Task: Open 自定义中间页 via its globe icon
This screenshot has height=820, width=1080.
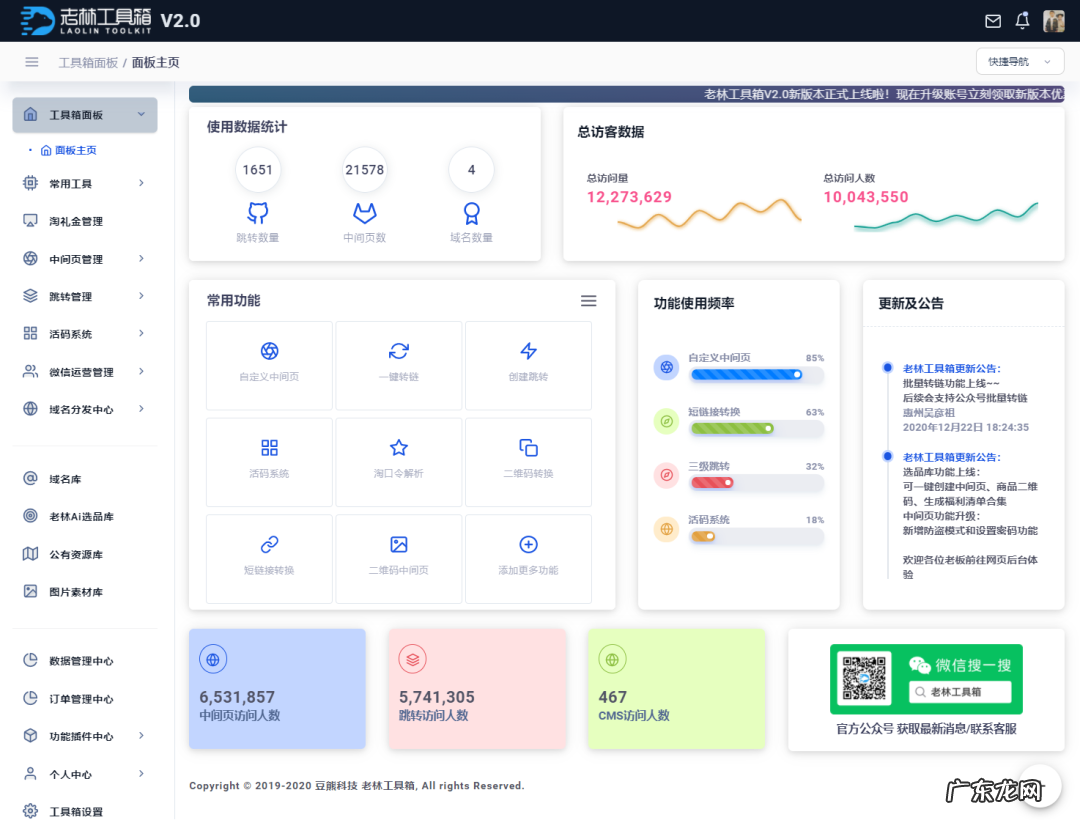Action: 268,352
